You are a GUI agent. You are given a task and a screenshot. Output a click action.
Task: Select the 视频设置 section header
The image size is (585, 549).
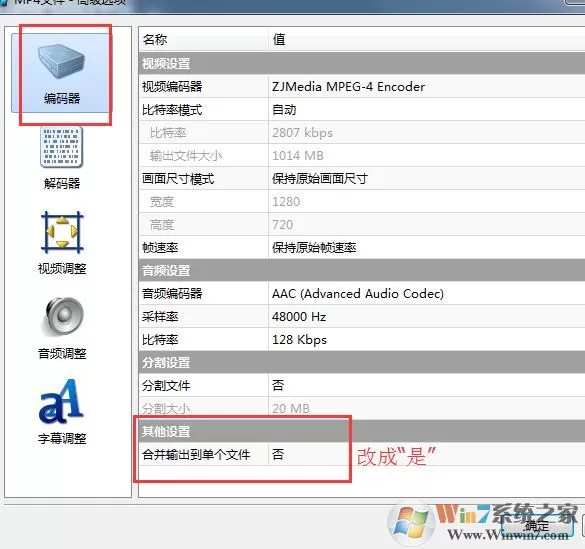362,63
